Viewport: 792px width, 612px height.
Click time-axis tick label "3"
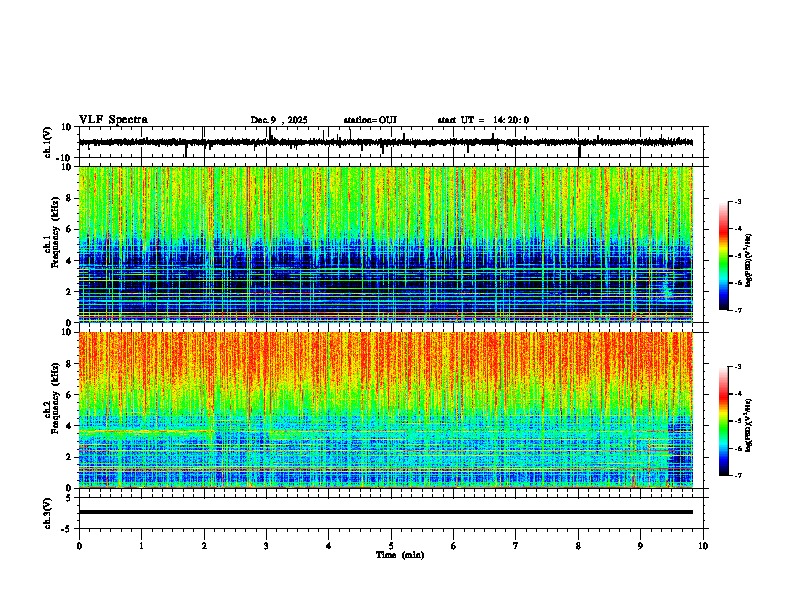(x=266, y=546)
